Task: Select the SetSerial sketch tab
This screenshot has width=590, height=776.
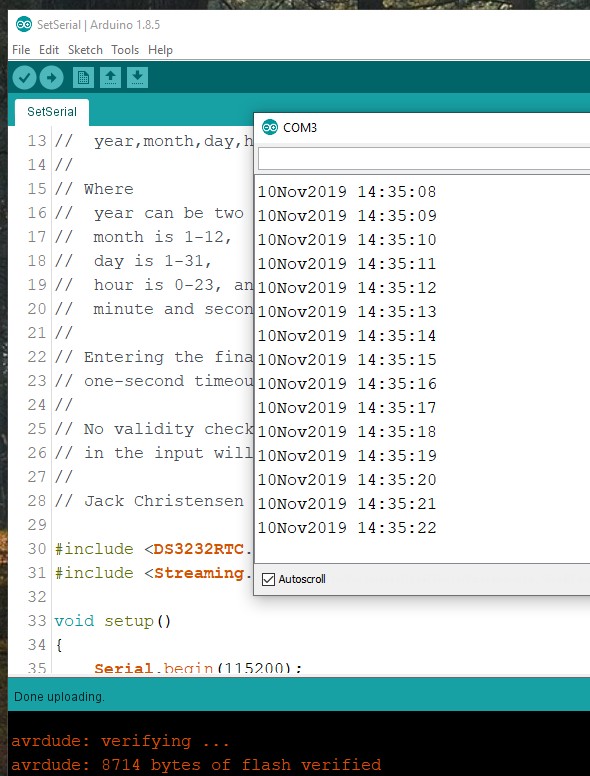Action: pyautogui.click(x=52, y=112)
